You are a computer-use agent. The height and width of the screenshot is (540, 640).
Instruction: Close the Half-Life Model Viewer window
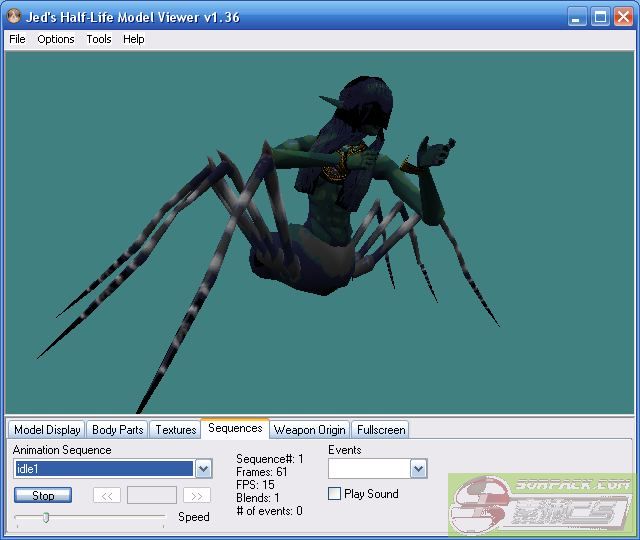(624, 17)
